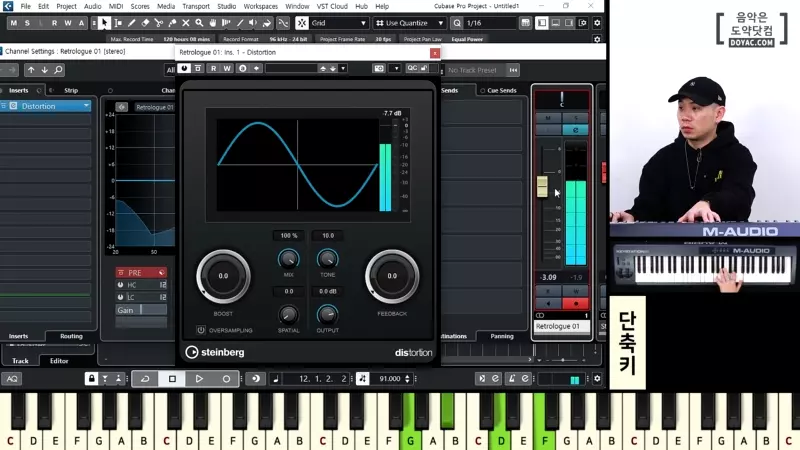This screenshot has width=800, height=450.
Task: Switch to the Panning tab
Action: [x=502, y=336]
